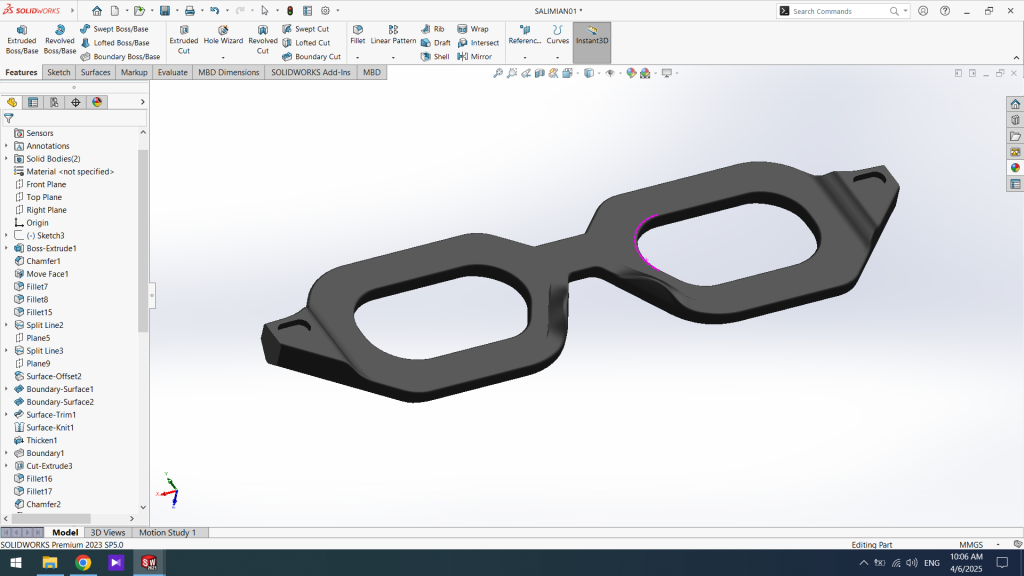Start a Revolved Cut
Screen dimensions: 1024x576
point(263,40)
